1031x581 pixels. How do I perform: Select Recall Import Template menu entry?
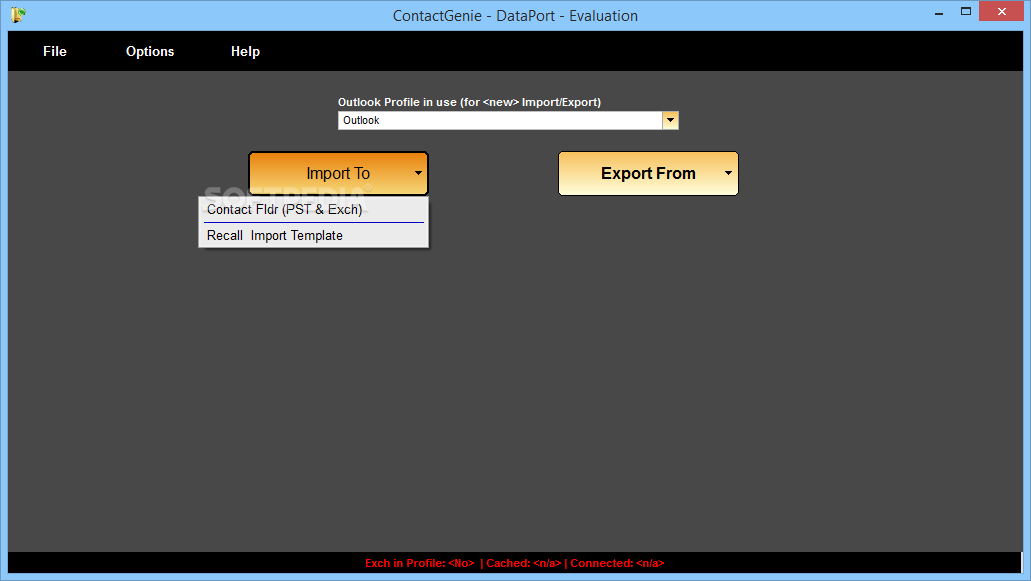(314, 235)
